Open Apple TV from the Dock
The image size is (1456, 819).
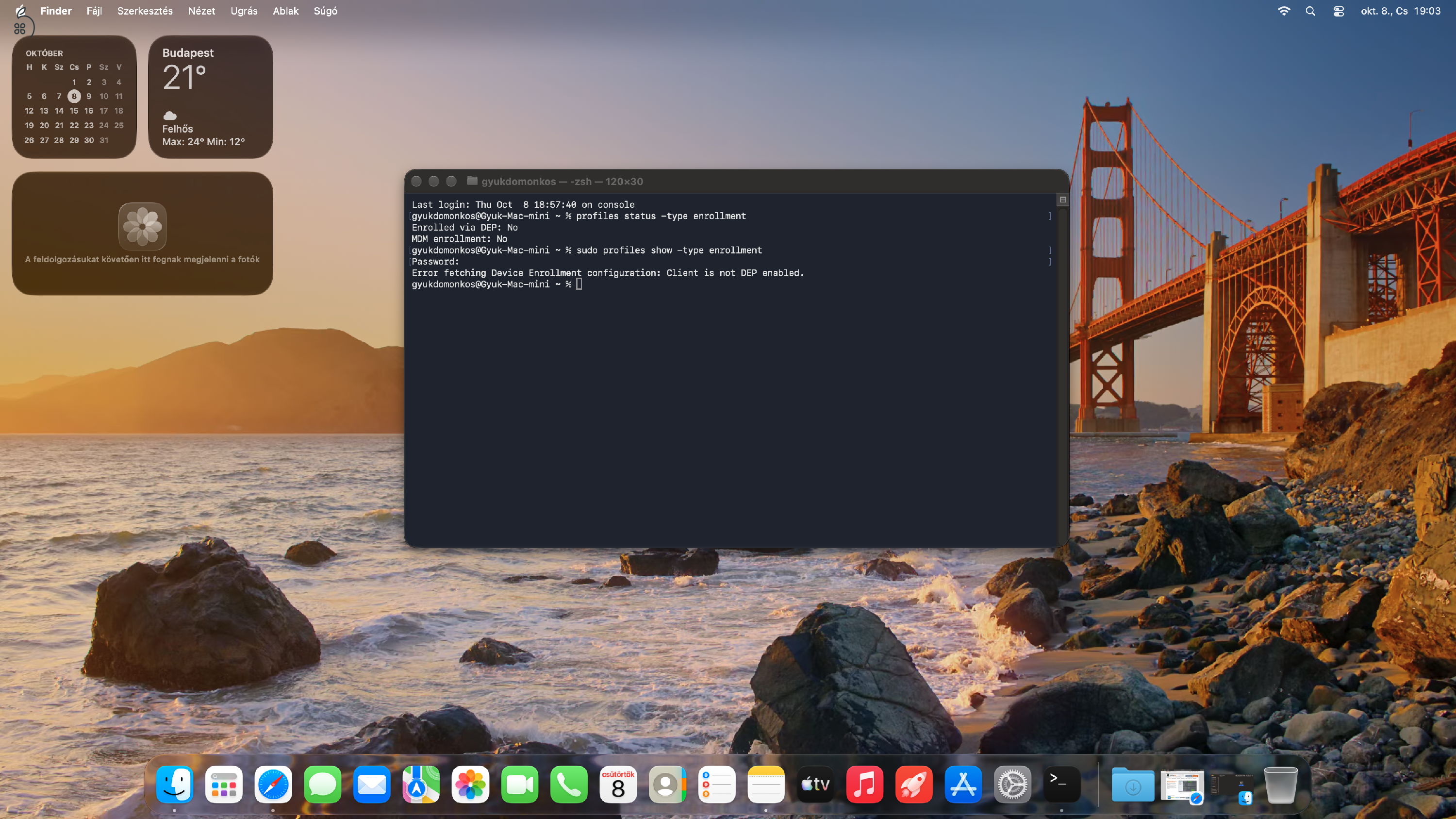click(x=815, y=785)
